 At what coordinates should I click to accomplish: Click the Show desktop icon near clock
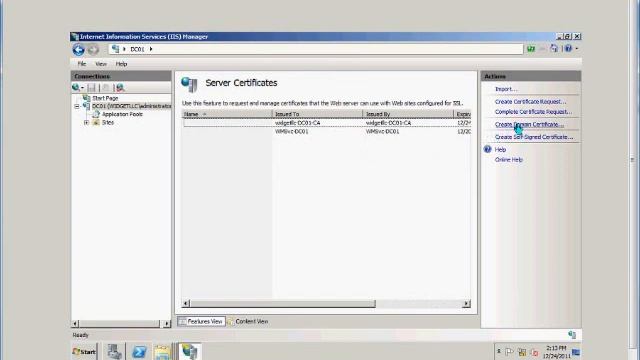point(576,352)
